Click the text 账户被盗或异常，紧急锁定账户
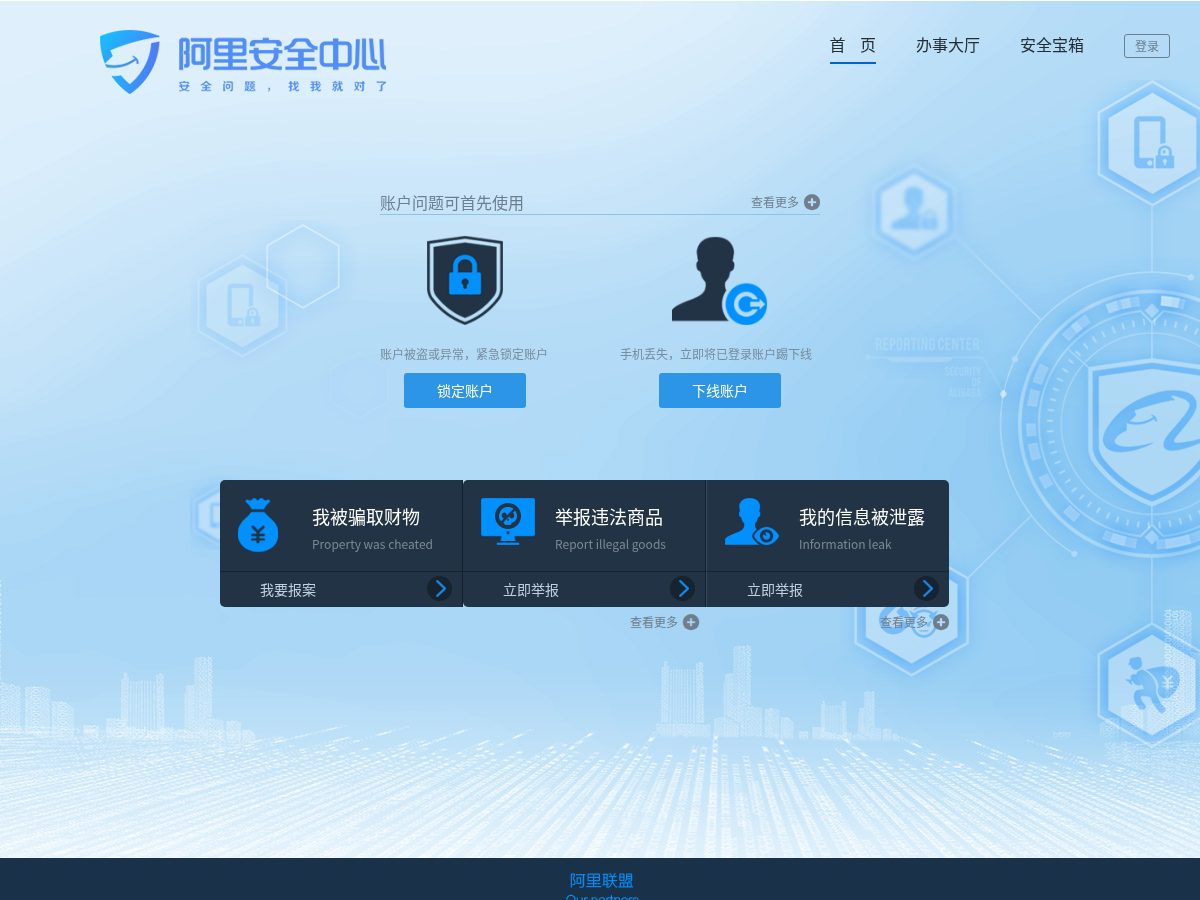The image size is (1200, 900). click(x=464, y=354)
